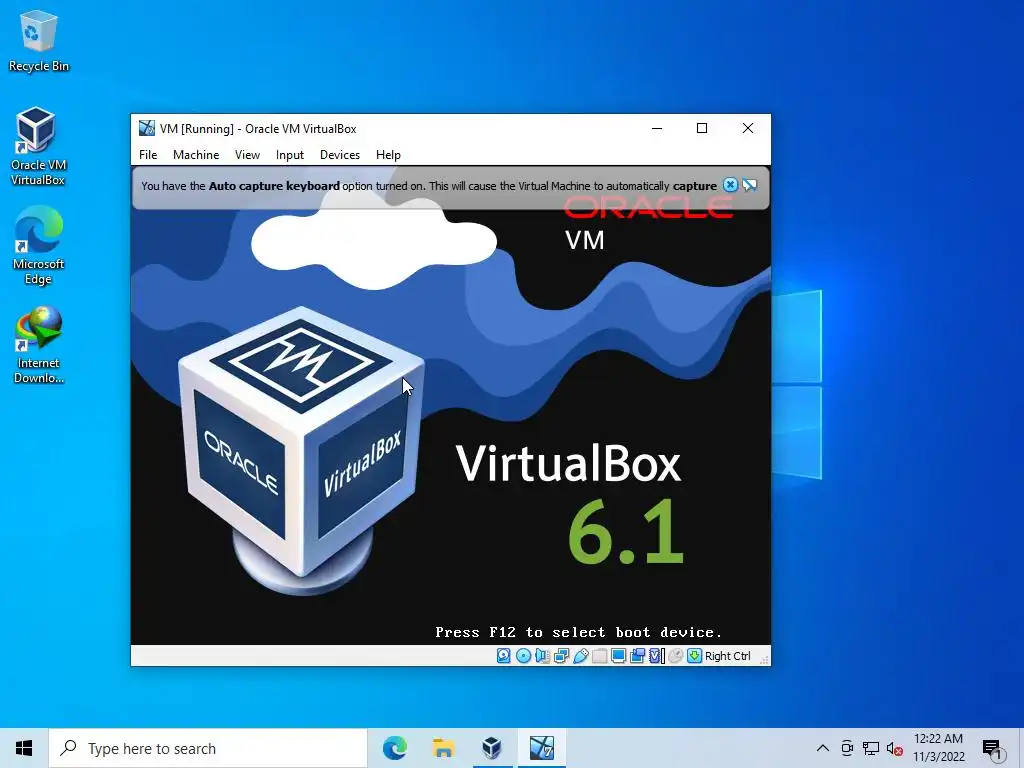Click the recording indicator icon
The height and width of the screenshot is (768, 1024).
pyautogui.click(x=637, y=656)
